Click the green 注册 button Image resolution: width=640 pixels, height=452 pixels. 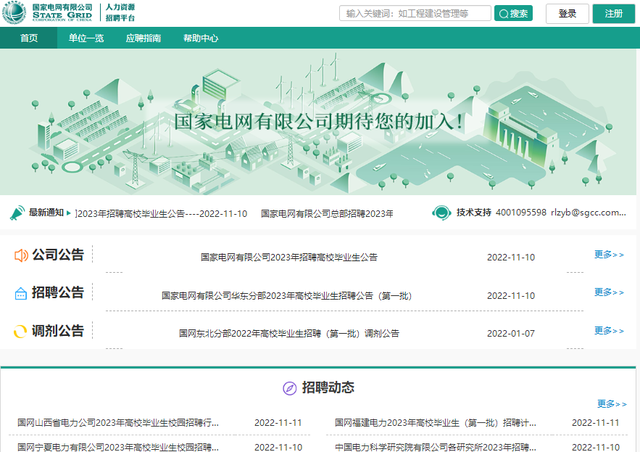614,13
